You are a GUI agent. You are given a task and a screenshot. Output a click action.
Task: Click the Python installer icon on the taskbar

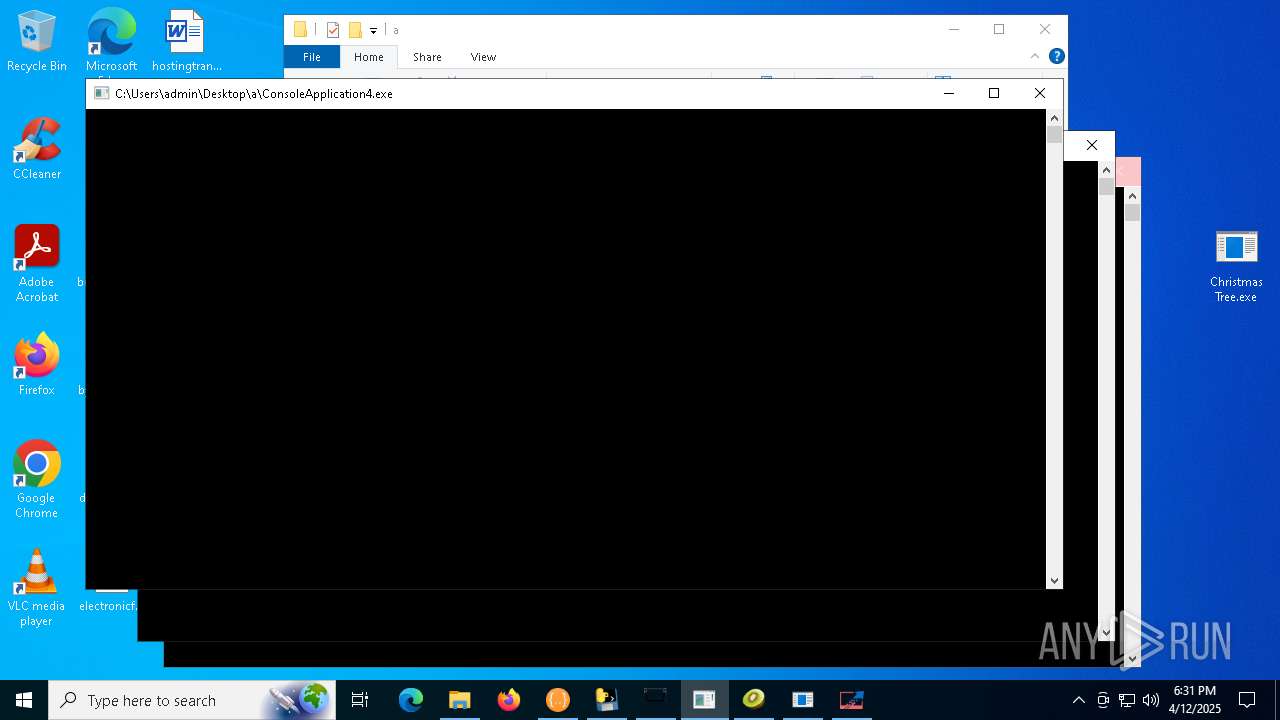coord(607,700)
